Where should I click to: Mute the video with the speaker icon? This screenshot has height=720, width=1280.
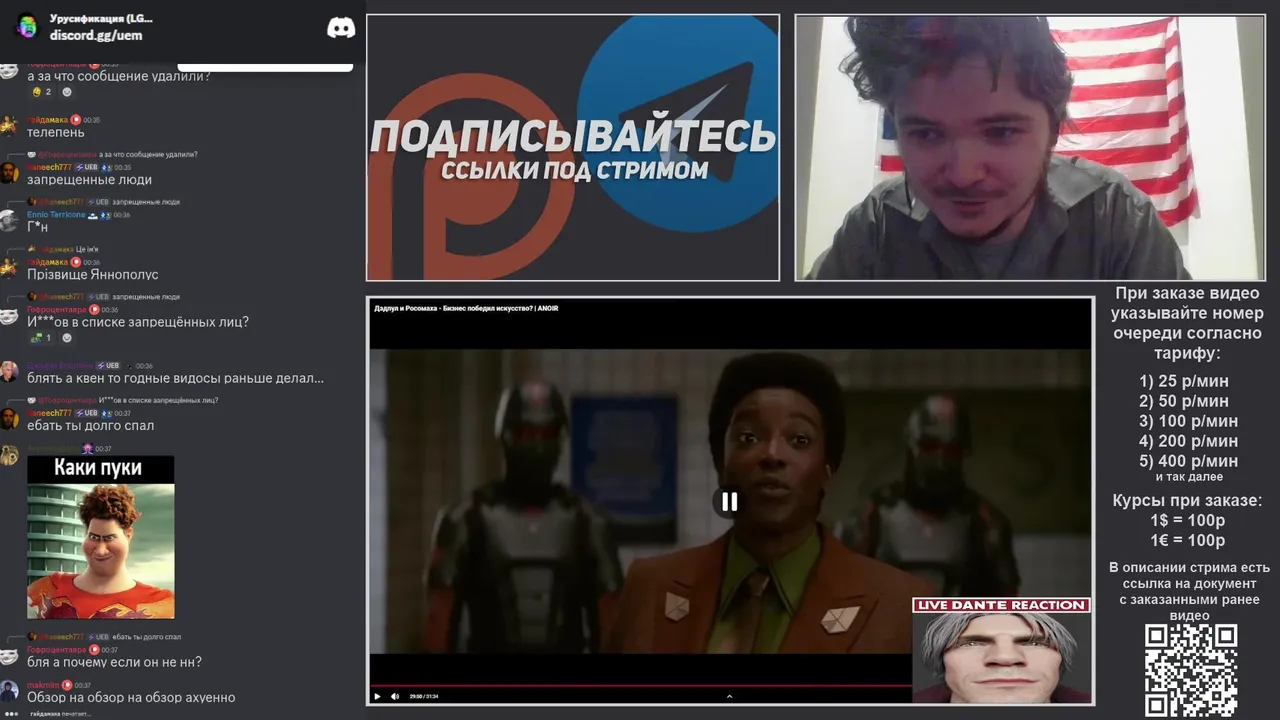pos(395,696)
